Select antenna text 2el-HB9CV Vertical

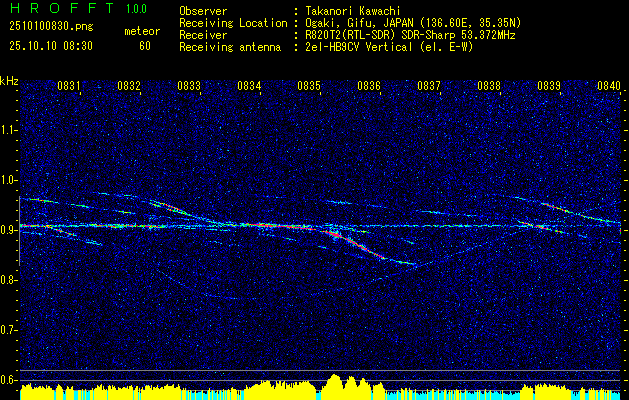coord(358,47)
